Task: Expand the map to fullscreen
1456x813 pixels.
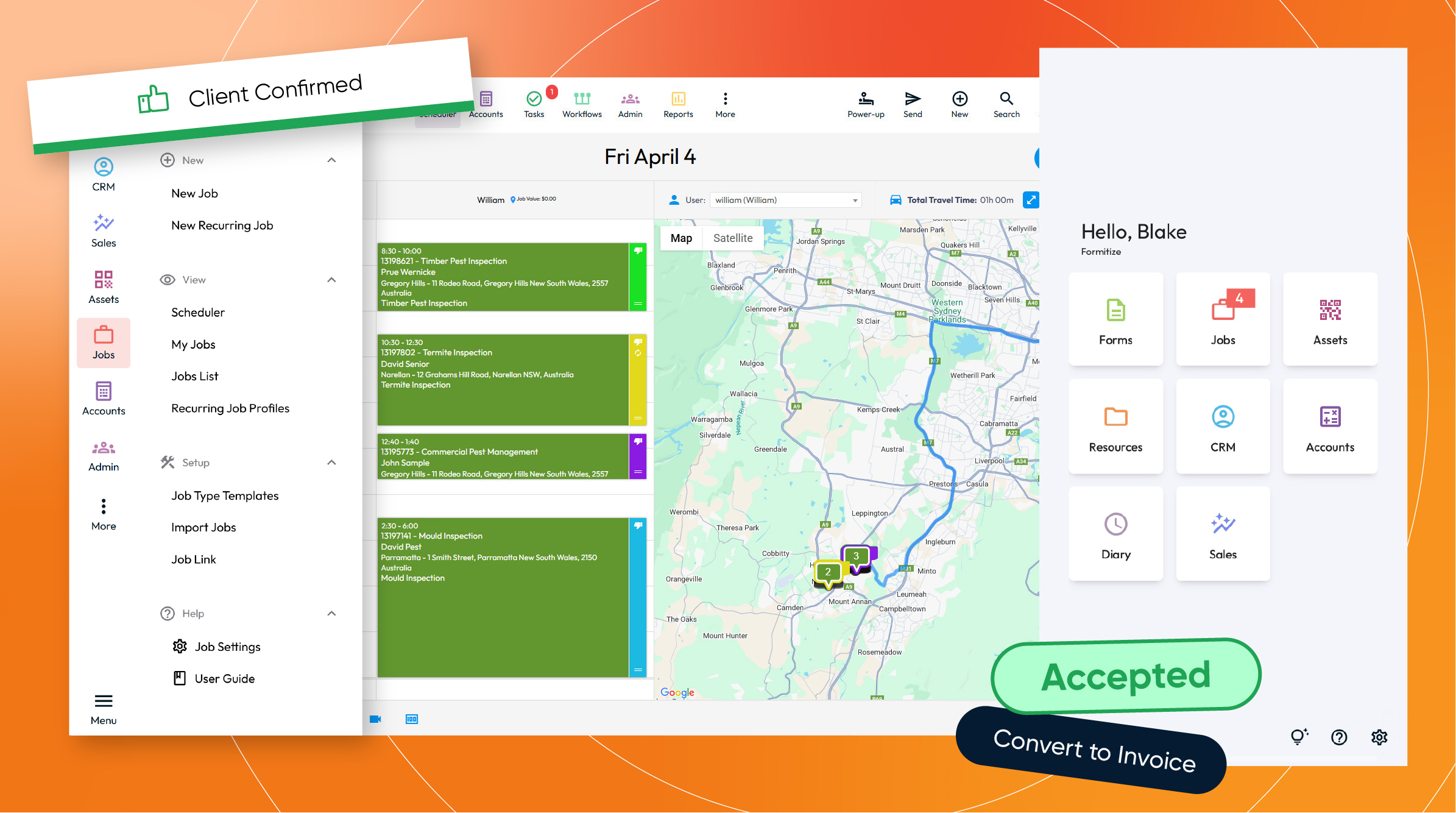Action: tap(1031, 200)
